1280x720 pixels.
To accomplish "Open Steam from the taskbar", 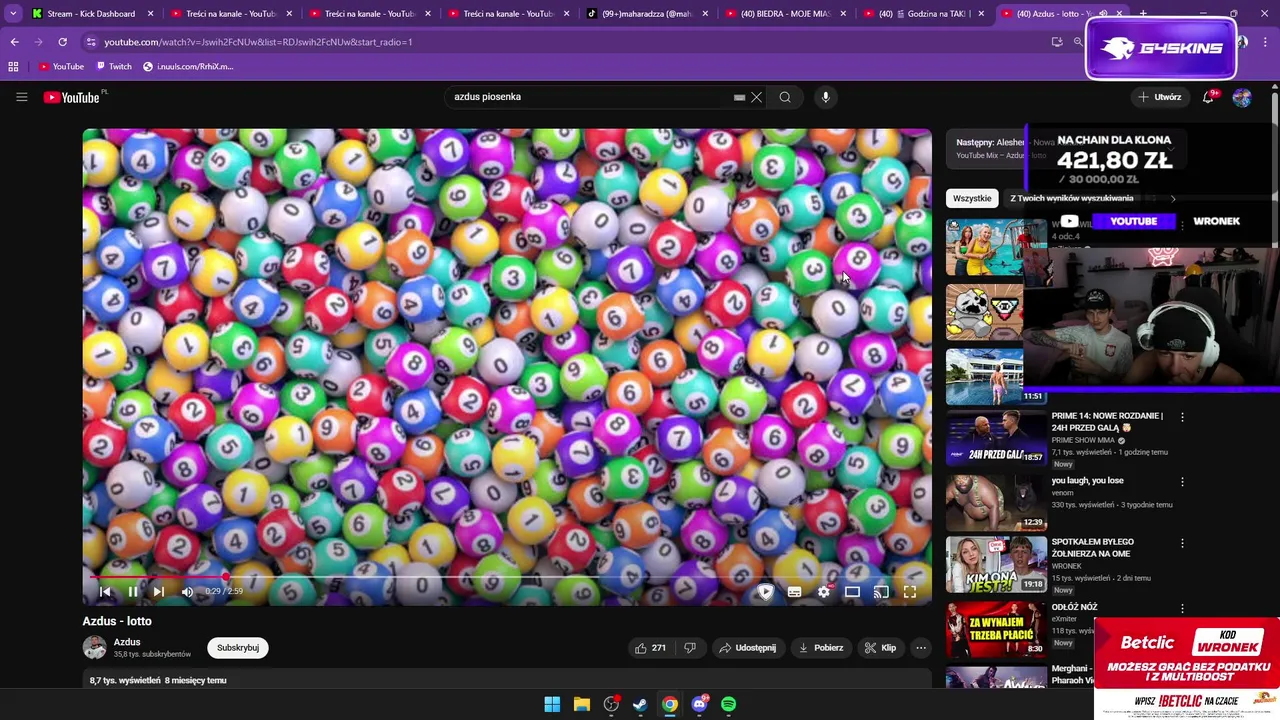I will pos(640,704).
